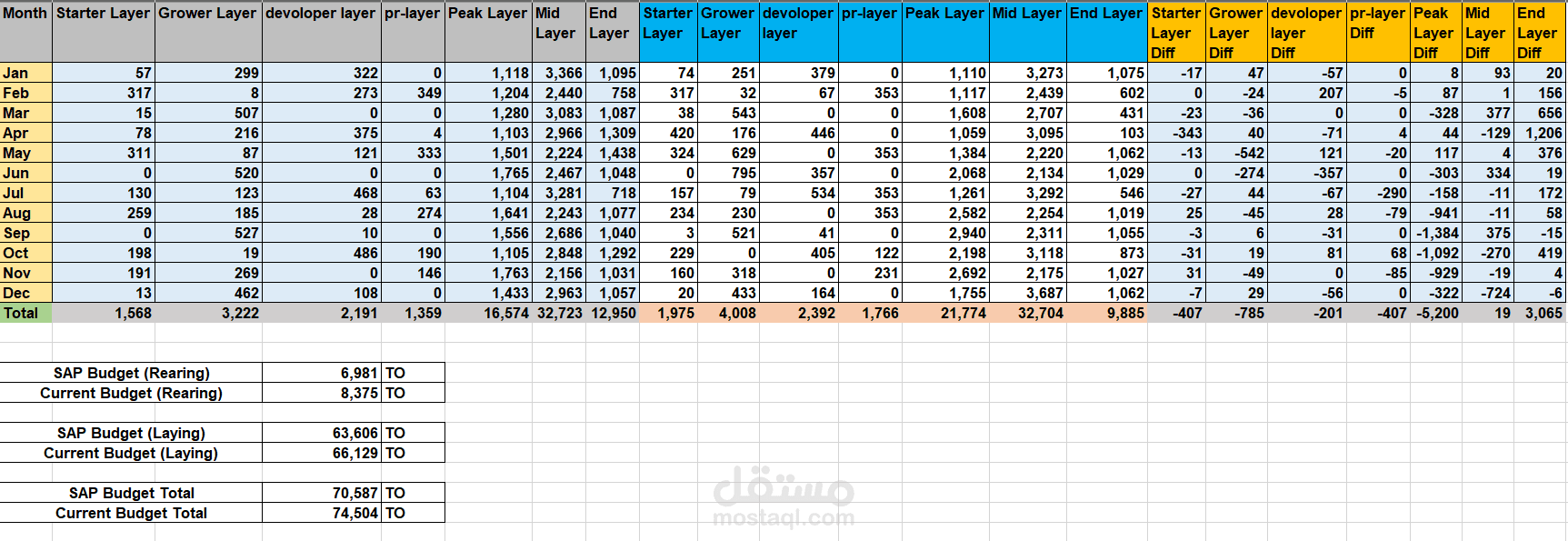
Task: Select the Grower Layer total 3,222
Action: [209, 313]
